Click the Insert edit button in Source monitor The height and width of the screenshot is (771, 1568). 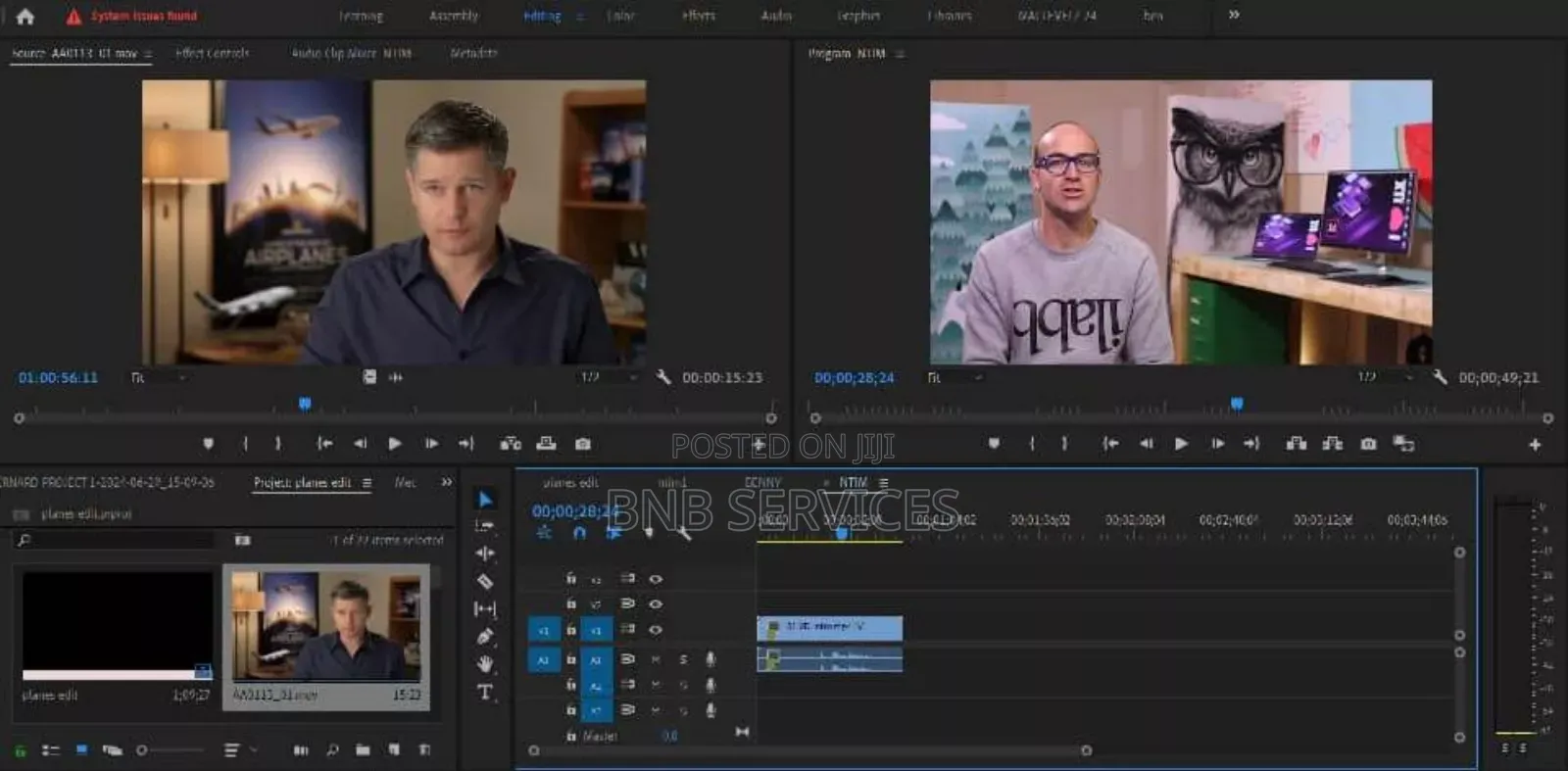[x=511, y=444]
